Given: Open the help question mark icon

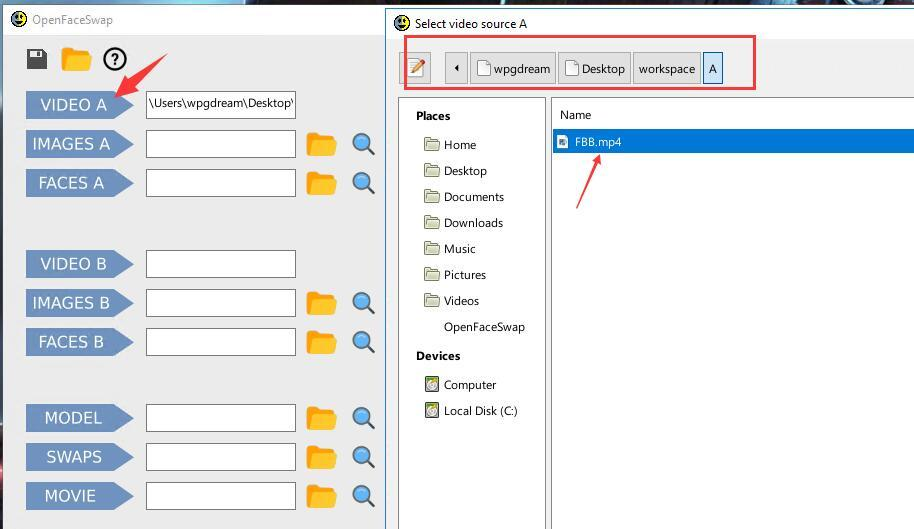Looking at the screenshot, I should (115, 59).
